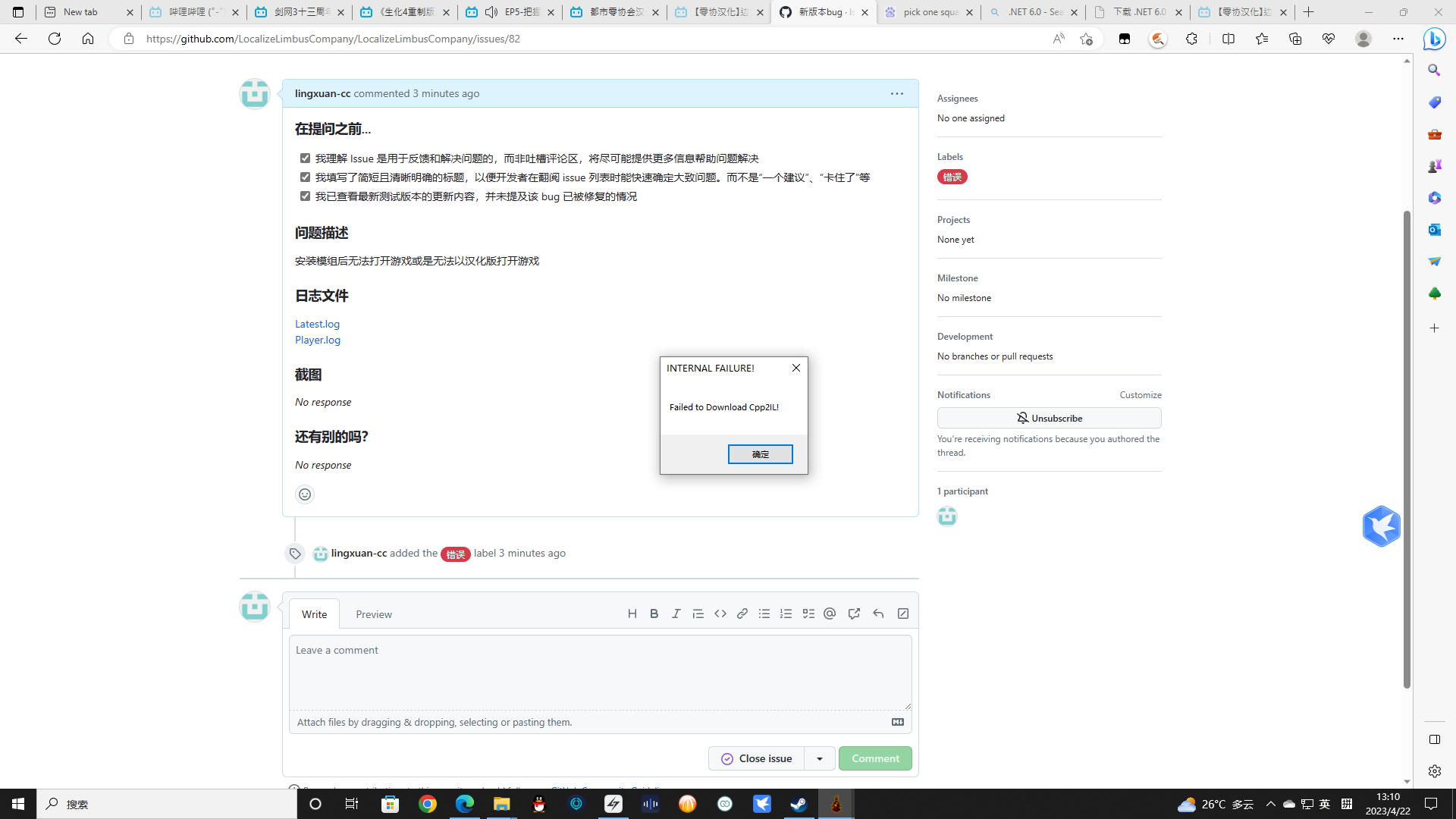Toggle the second checklist item about titles

pos(305,176)
